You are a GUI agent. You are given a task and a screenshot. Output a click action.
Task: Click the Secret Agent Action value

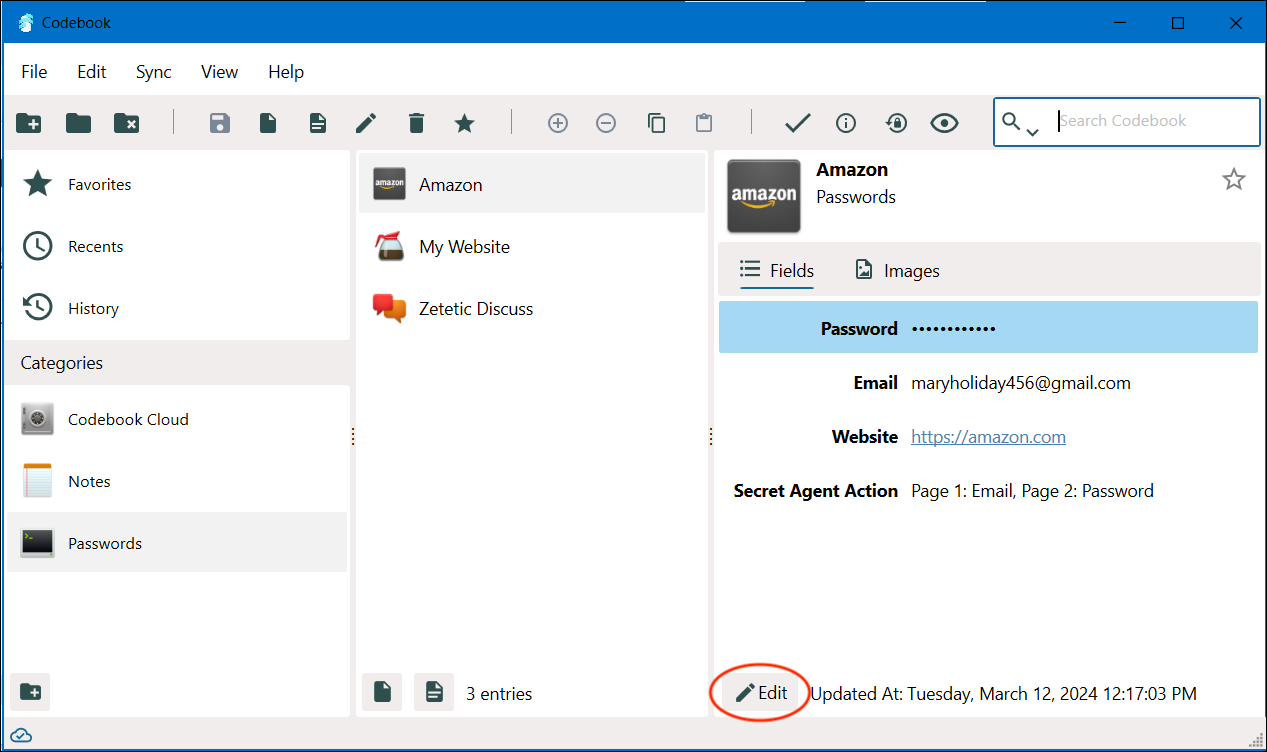point(1032,491)
